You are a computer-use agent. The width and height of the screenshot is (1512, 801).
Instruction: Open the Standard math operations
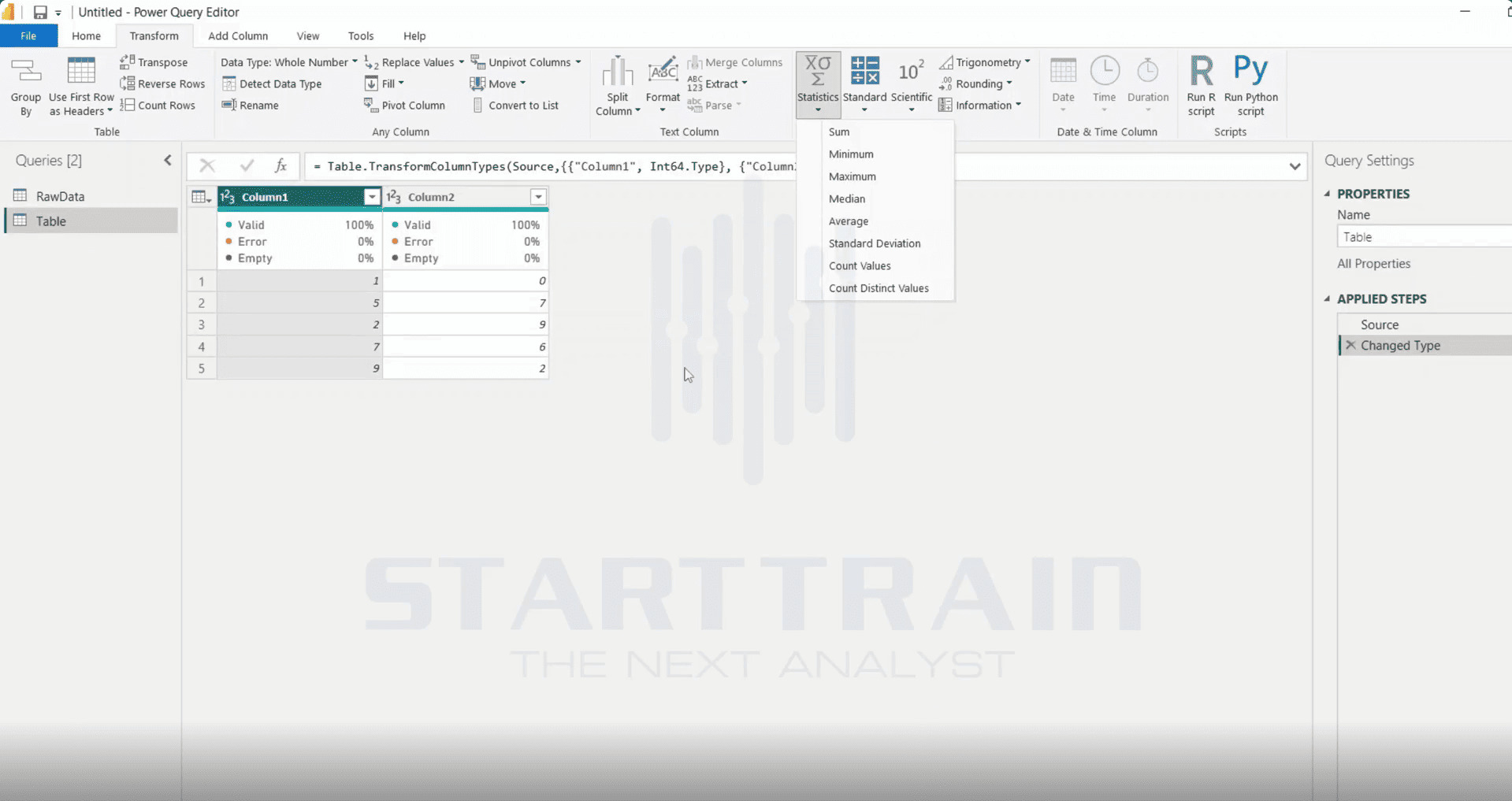pyautogui.click(x=864, y=85)
